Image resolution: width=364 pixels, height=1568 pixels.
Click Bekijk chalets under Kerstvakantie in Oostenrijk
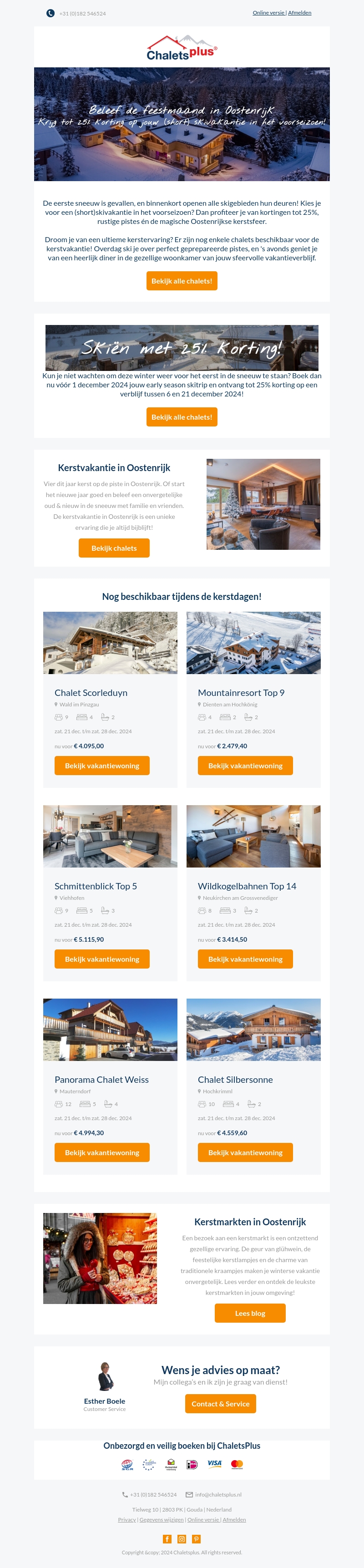point(114,548)
